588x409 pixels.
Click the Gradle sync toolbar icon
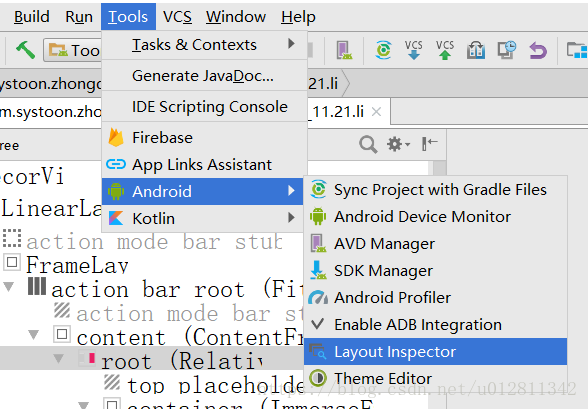pos(383,50)
